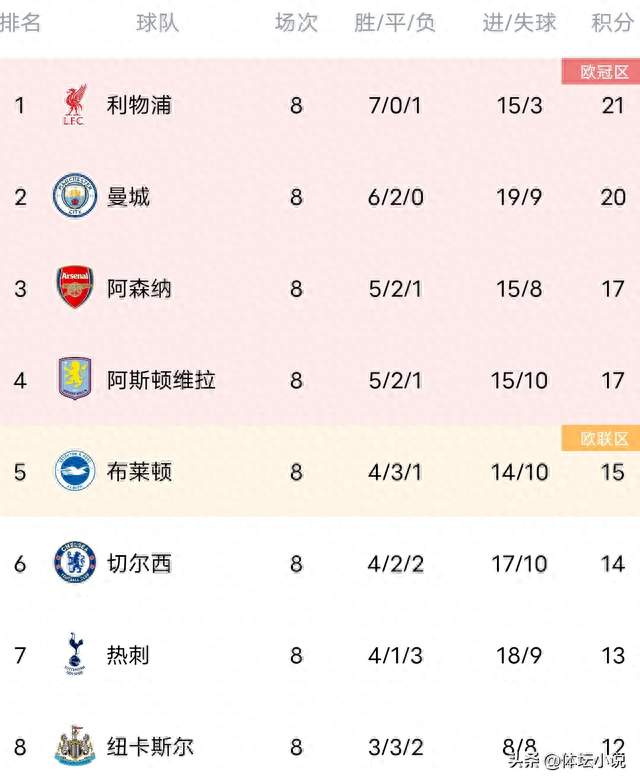Viewport: 640px width, 783px height.
Task: Select the Chelsea club crest
Action: (x=74, y=563)
